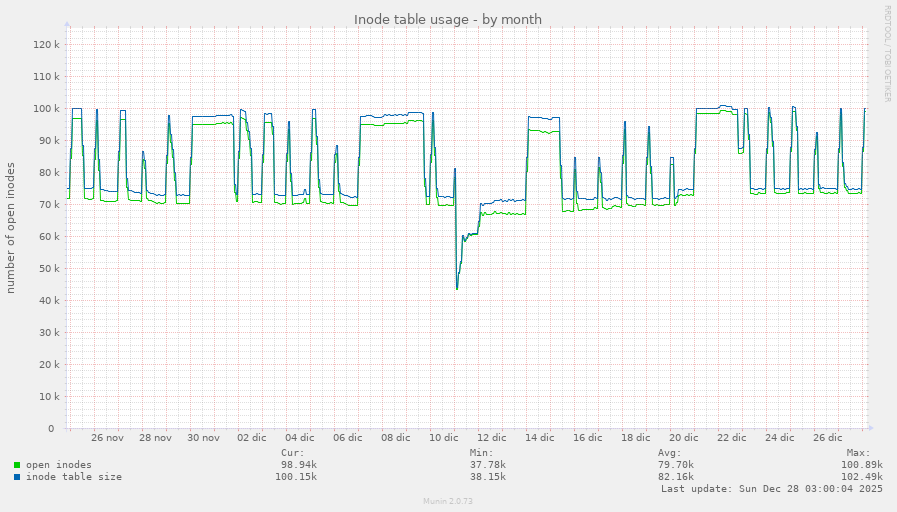The height and width of the screenshot is (512, 897).
Task: Click the 'Last update' timestamp text
Action: click(772, 489)
